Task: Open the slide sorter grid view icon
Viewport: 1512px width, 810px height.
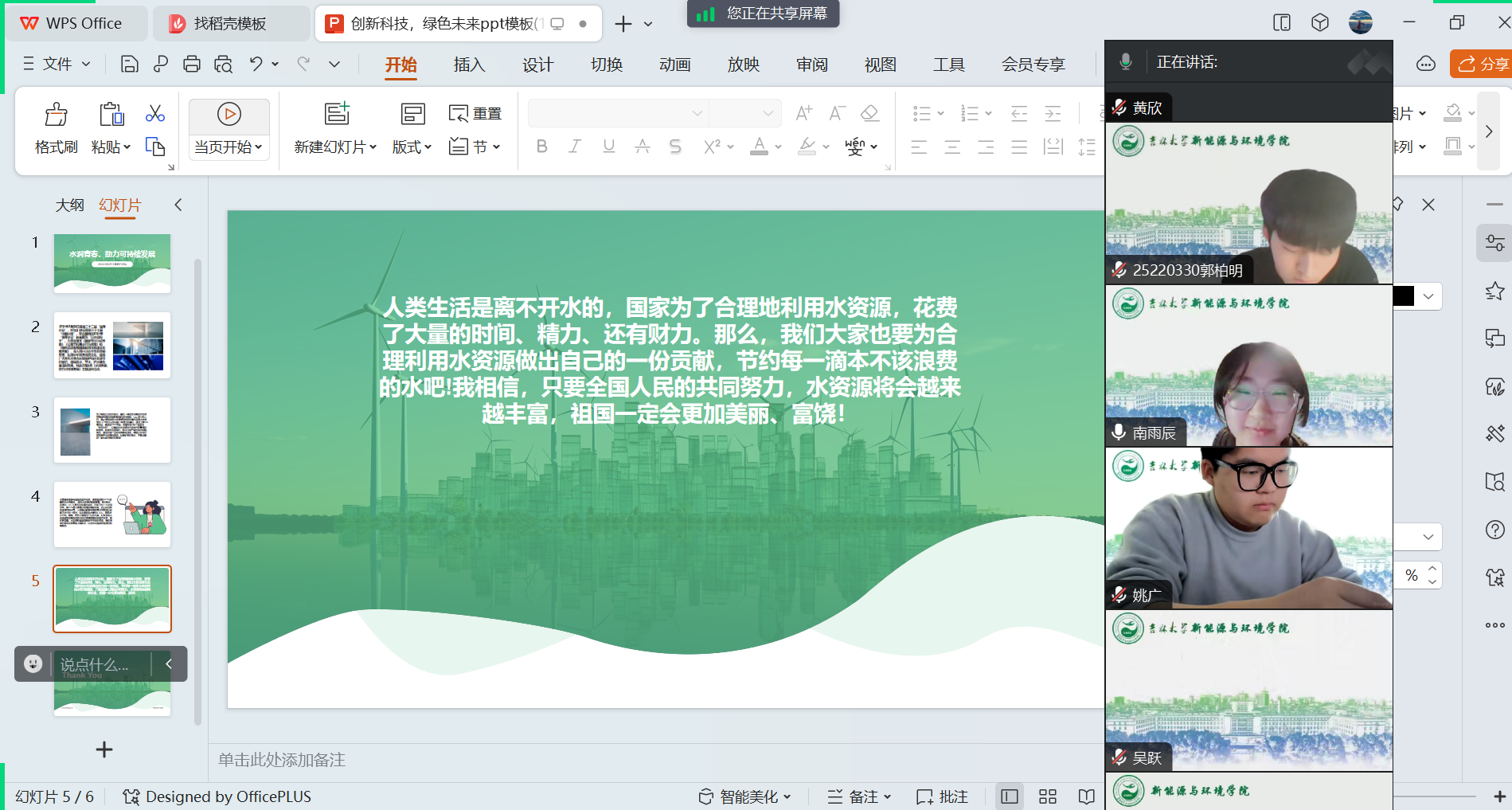Action: pos(1048,796)
